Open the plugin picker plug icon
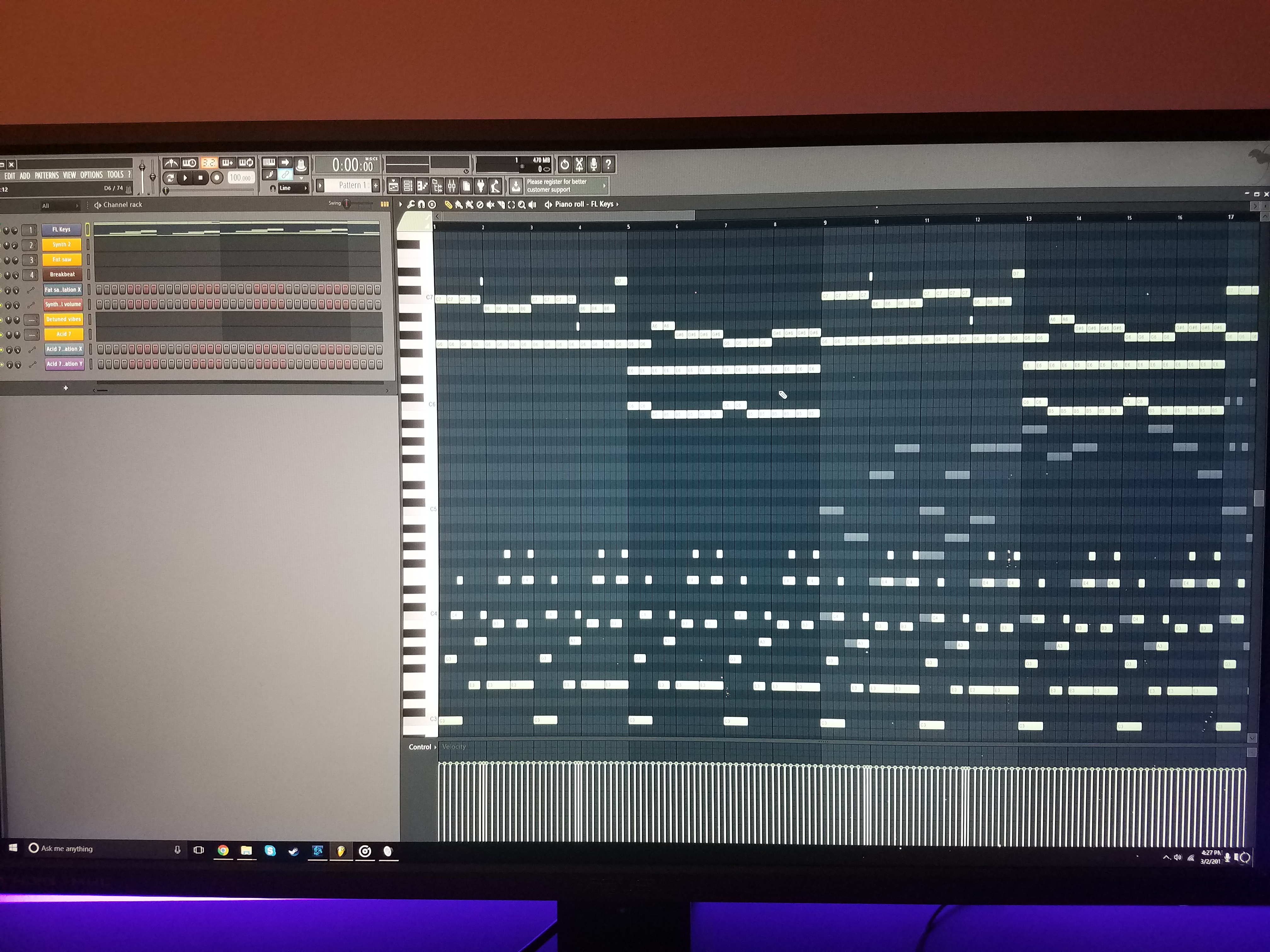1270x952 pixels. [x=481, y=185]
